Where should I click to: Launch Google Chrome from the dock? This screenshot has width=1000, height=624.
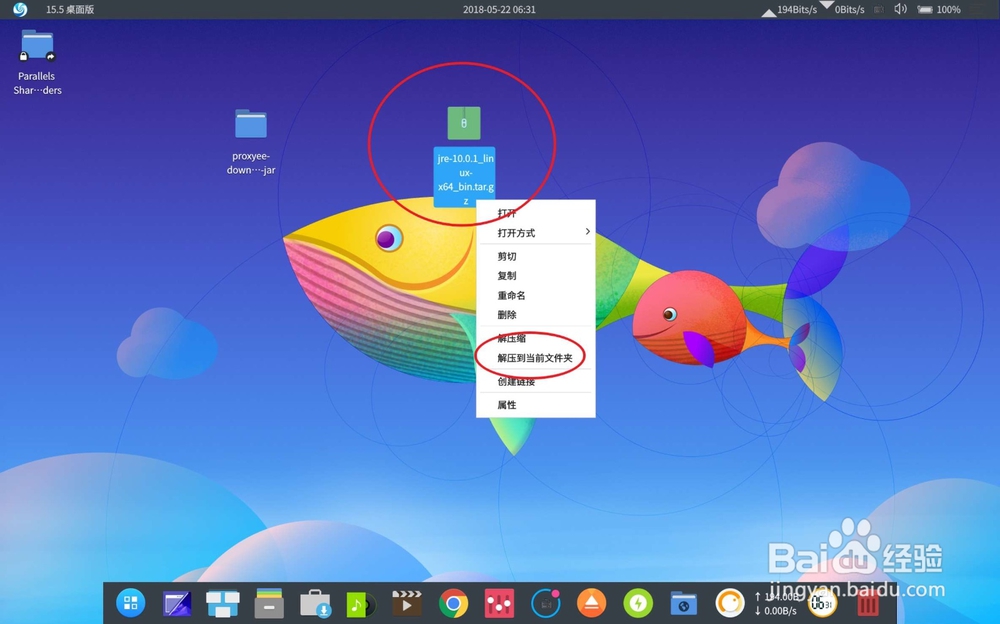(x=453, y=603)
